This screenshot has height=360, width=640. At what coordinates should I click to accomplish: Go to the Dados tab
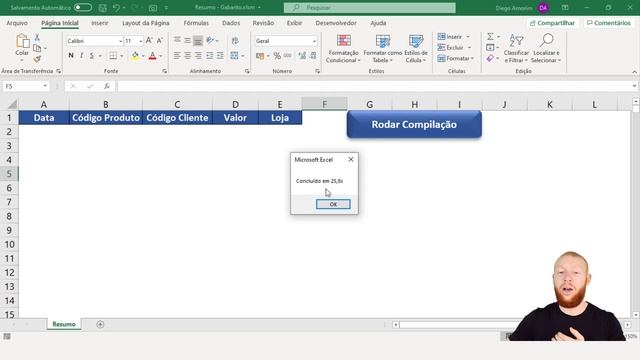click(231, 23)
